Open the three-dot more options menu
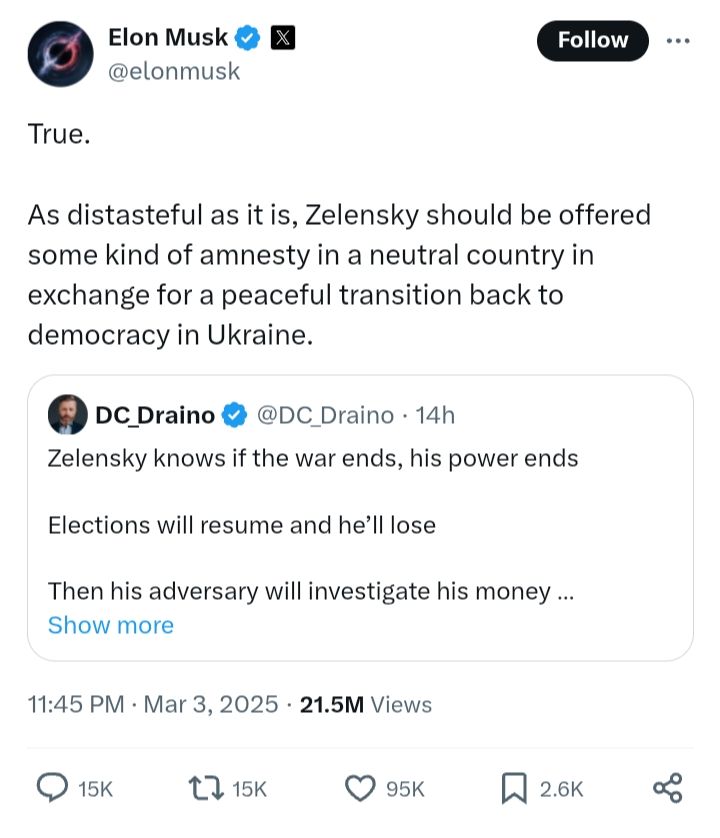Screen dimensions: 720x838 pos(679,40)
